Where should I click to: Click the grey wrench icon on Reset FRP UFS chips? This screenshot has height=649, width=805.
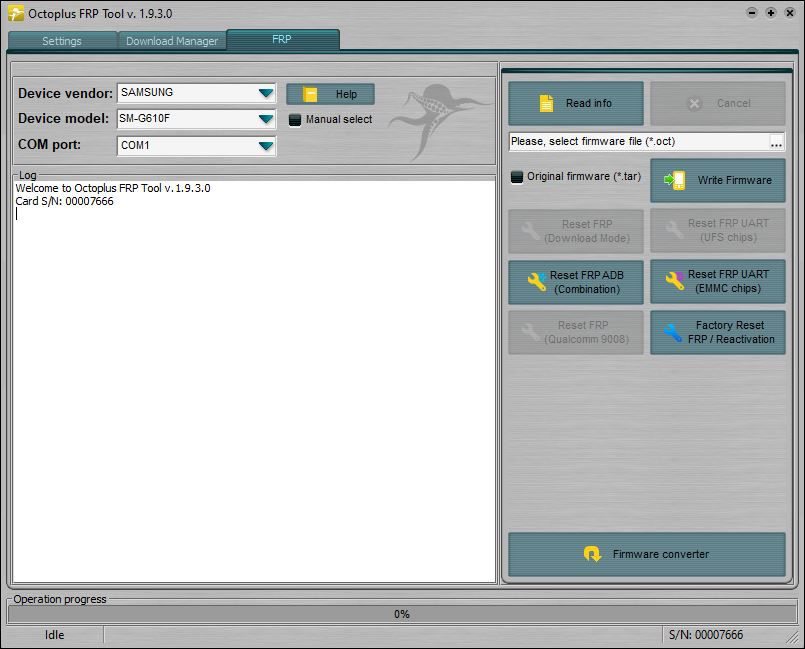(x=674, y=230)
